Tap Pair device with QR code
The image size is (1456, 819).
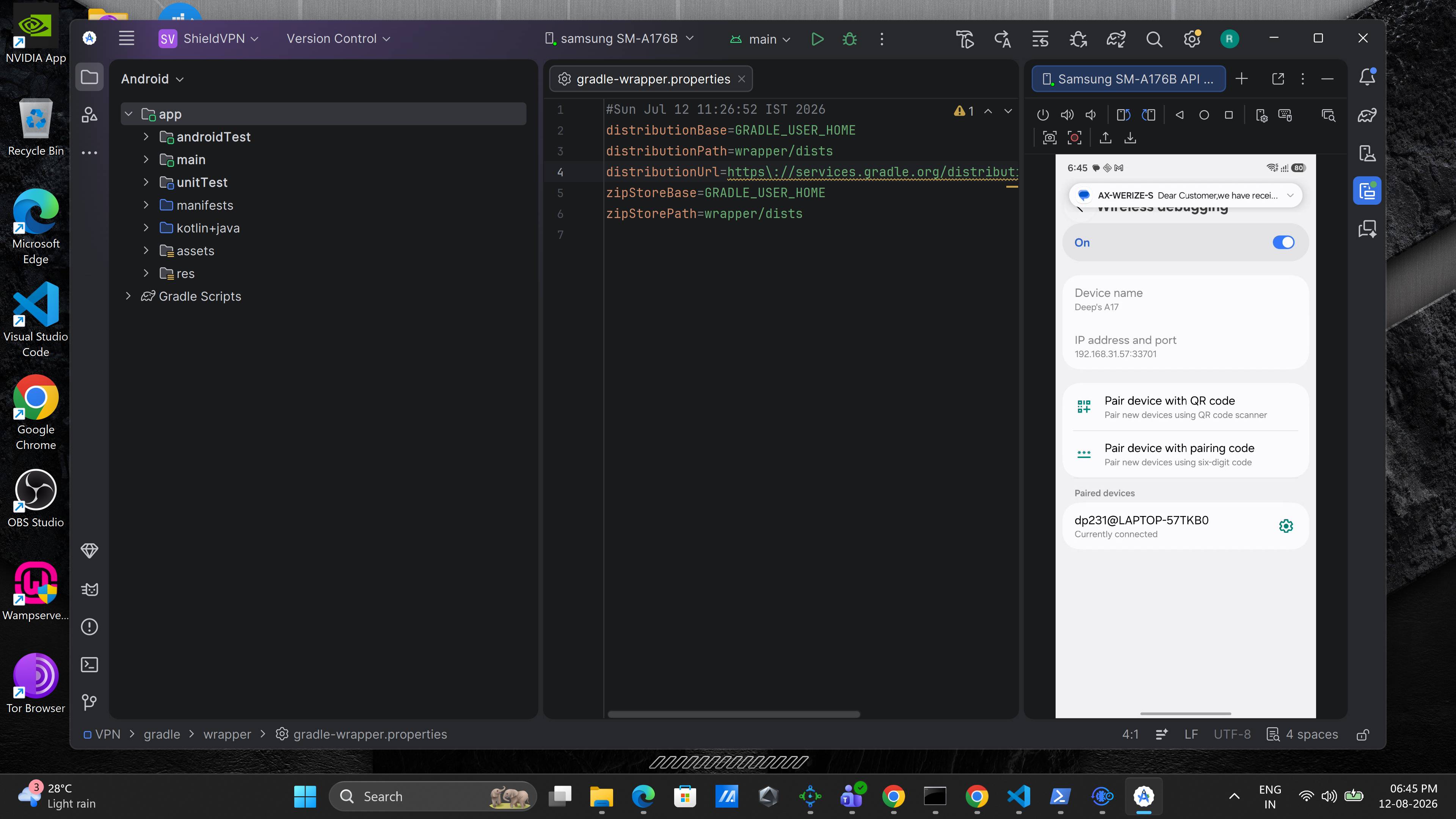point(1185,407)
